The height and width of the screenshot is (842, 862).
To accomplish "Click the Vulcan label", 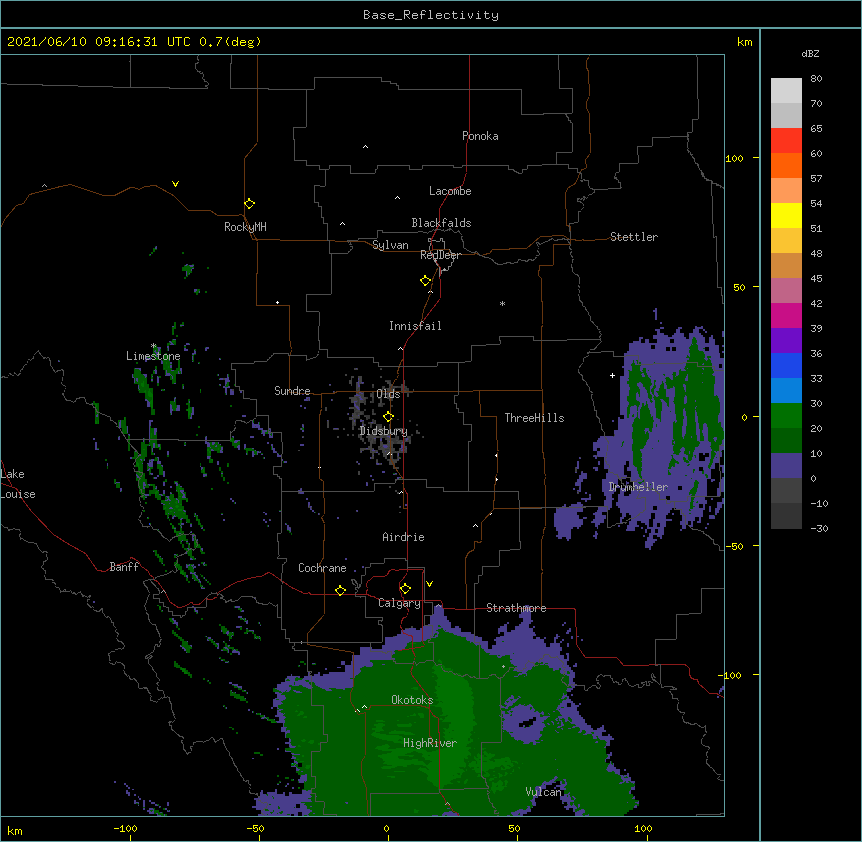I will pos(543,792).
